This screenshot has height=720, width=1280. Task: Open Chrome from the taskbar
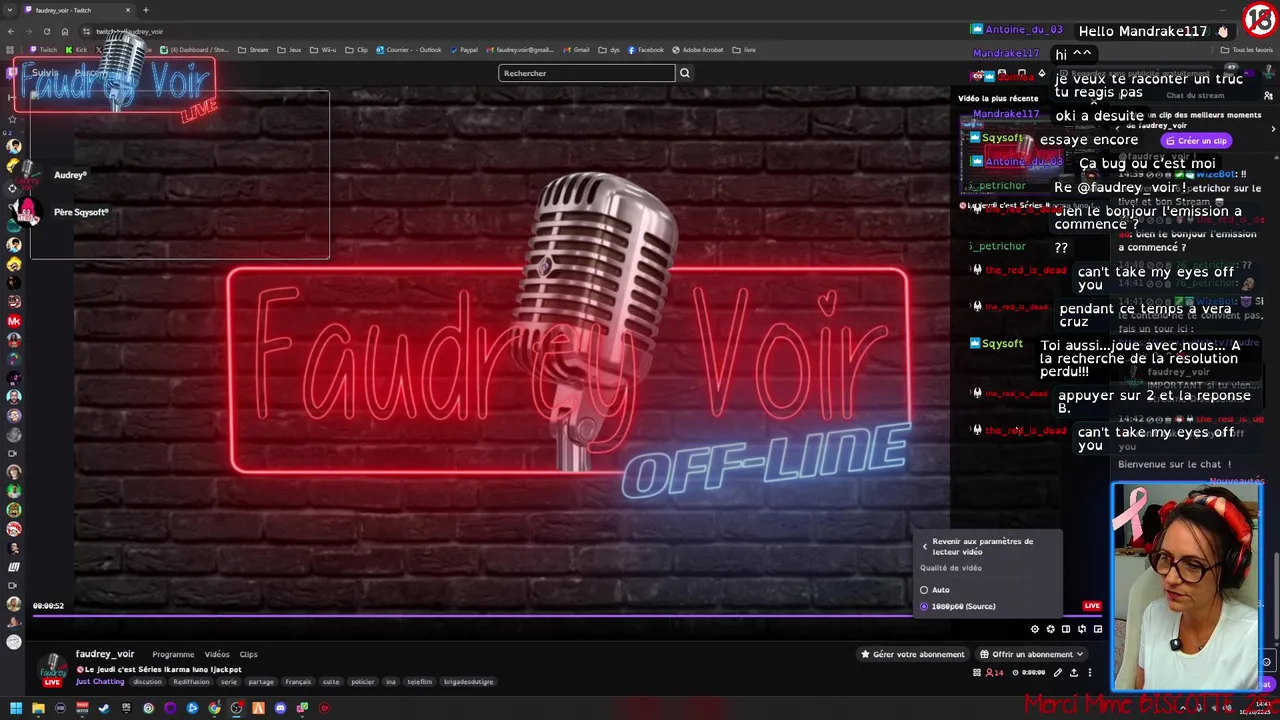tap(214, 708)
